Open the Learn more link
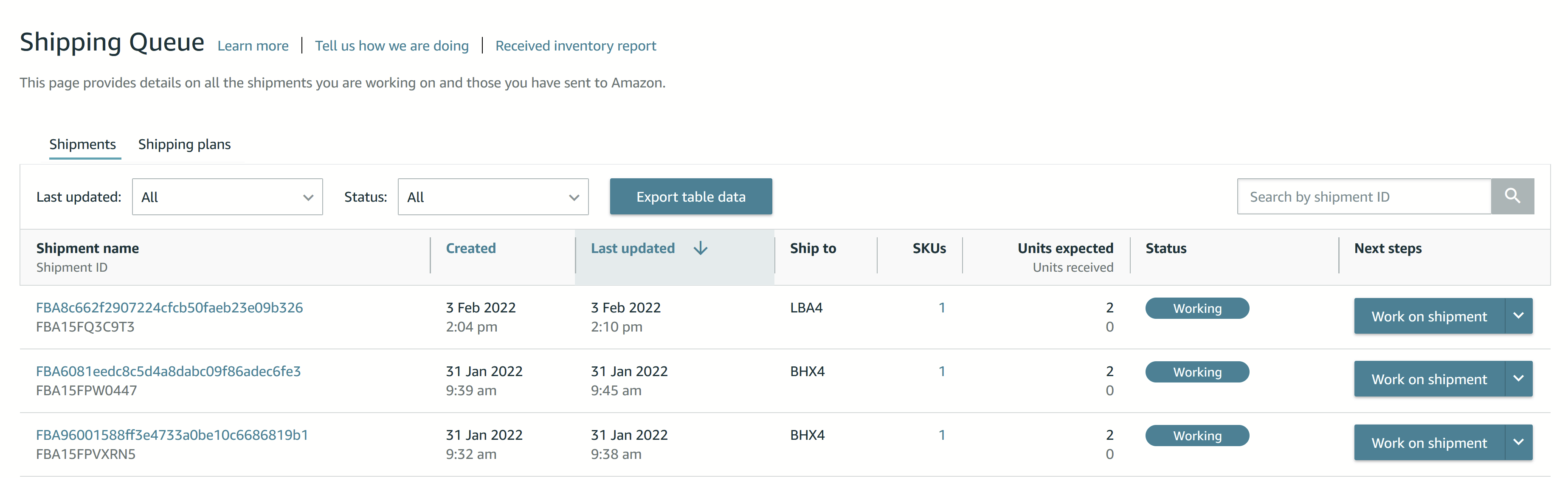The image size is (1568, 478). (x=253, y=46)
